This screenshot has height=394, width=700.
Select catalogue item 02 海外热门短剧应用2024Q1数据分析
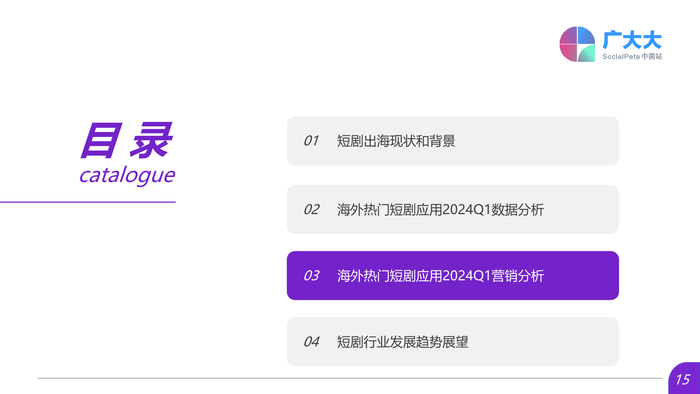pos(453,209)
